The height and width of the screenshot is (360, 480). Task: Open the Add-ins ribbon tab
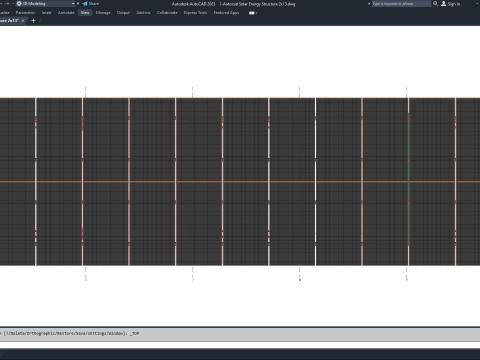(143, 13)
